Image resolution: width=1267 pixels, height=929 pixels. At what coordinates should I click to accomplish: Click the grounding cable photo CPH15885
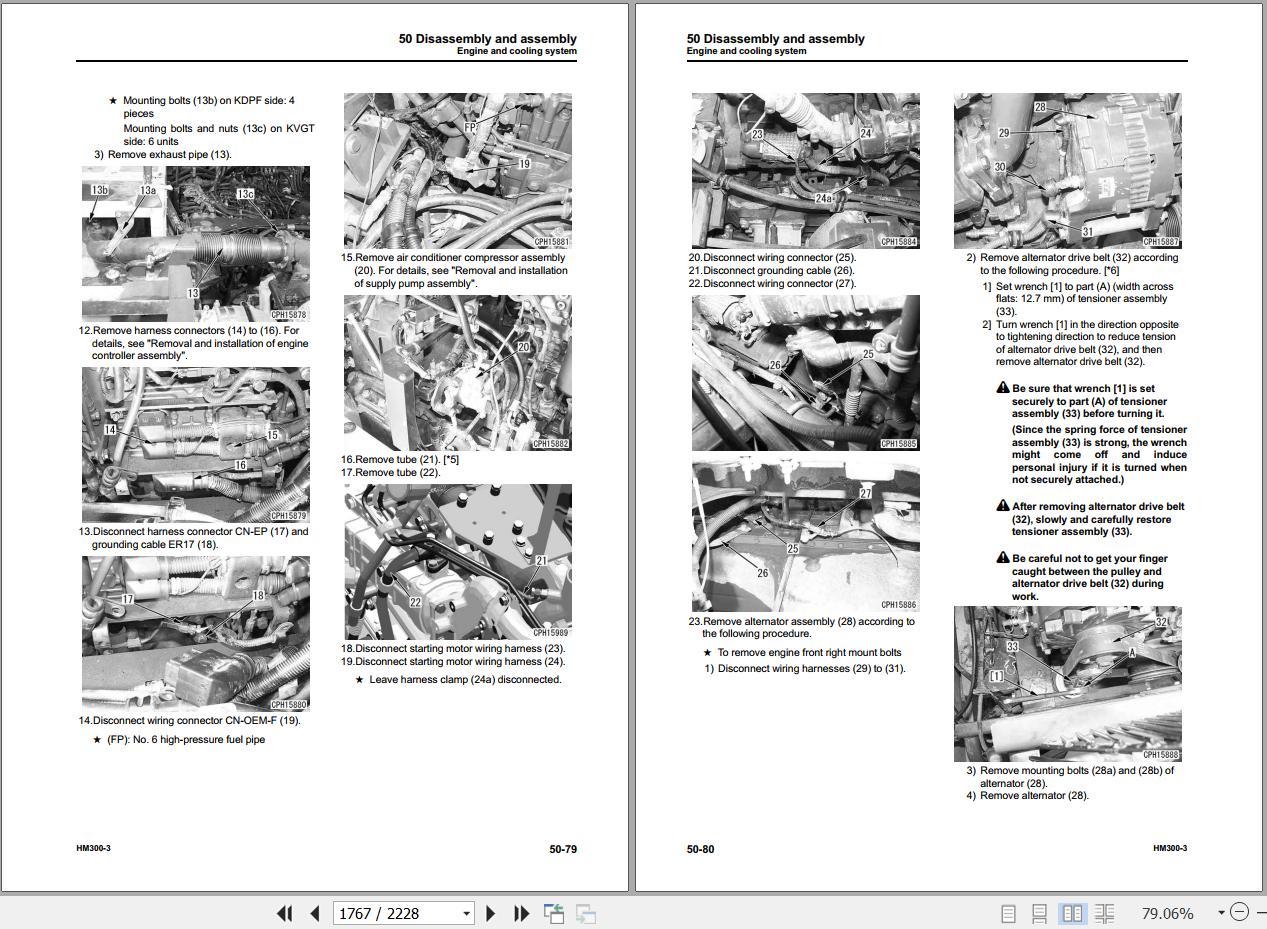(806, 372)
